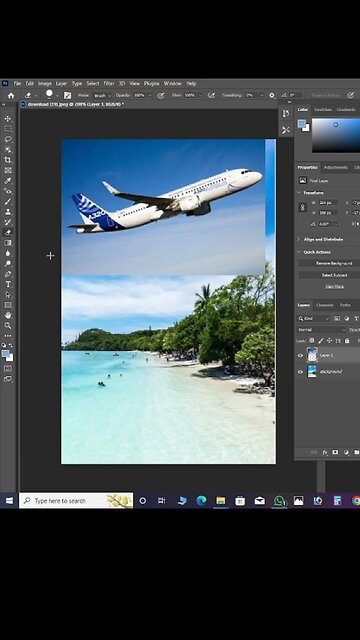Expand Align and Distribute section
This screenshot has height=640, width=360.
click(x=299, y=240)
